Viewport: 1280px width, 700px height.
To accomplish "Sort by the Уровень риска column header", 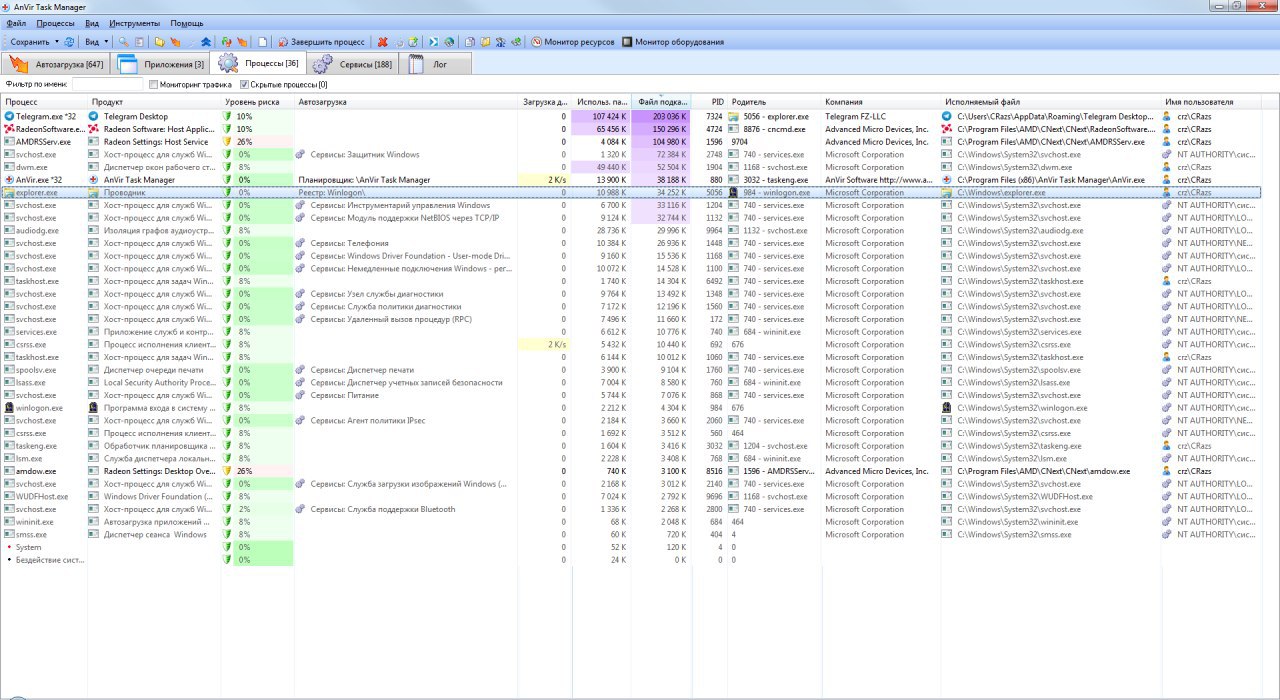I will point(258,102).
